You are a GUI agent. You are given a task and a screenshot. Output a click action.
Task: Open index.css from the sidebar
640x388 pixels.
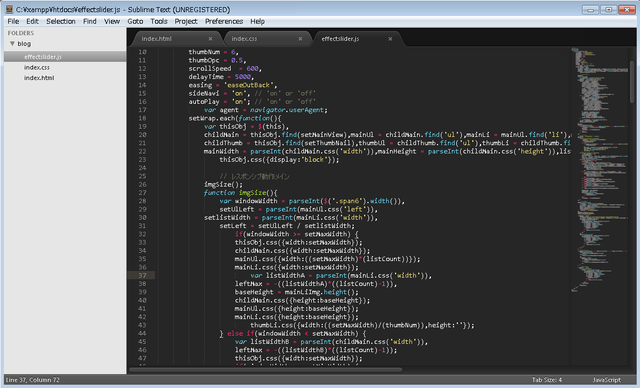click(x=37, y=67)
